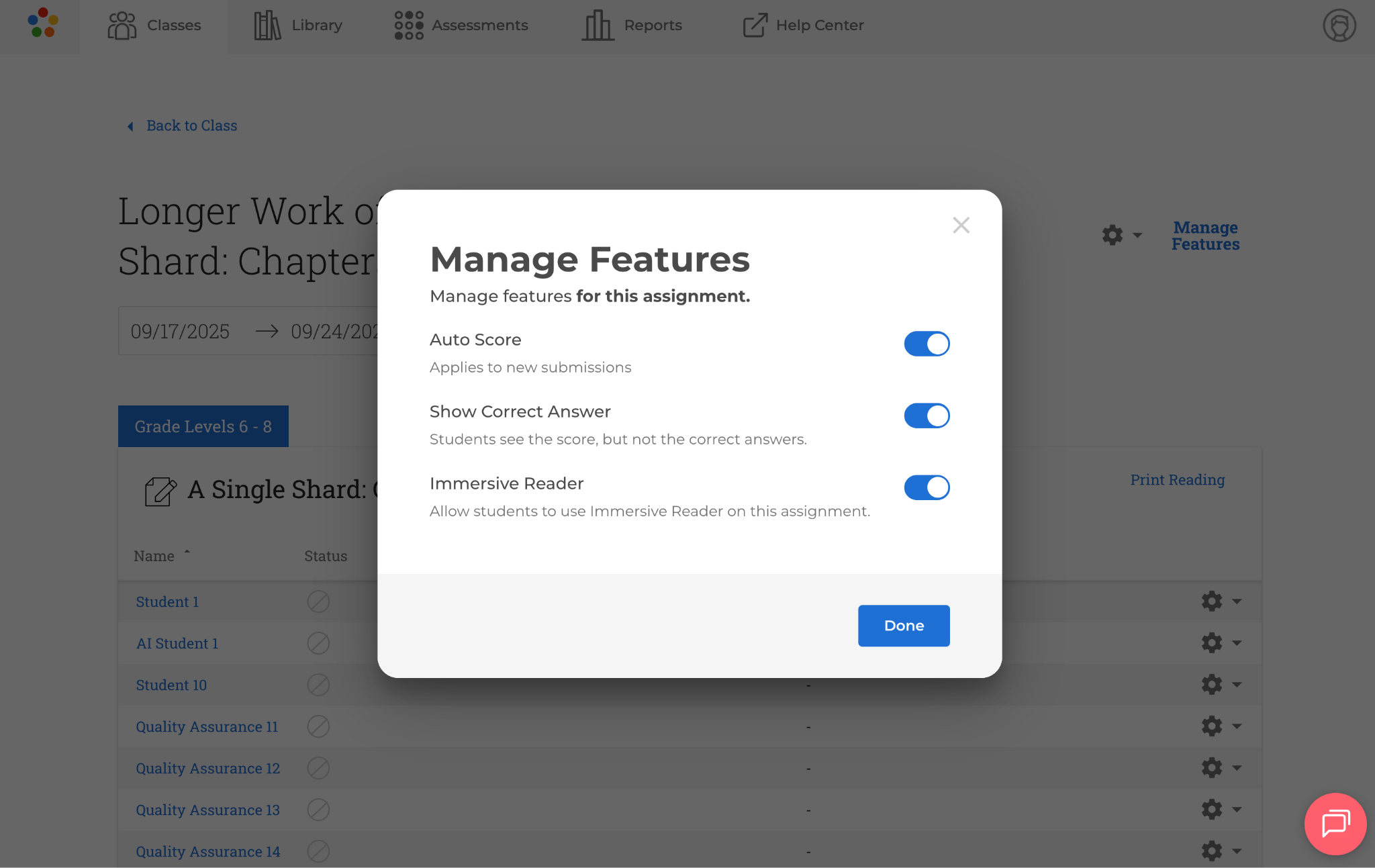Viewport: 1375px width, 868px height.
Task: Click the not-started status icon for Quality Assurance 13
Action: 318,810
